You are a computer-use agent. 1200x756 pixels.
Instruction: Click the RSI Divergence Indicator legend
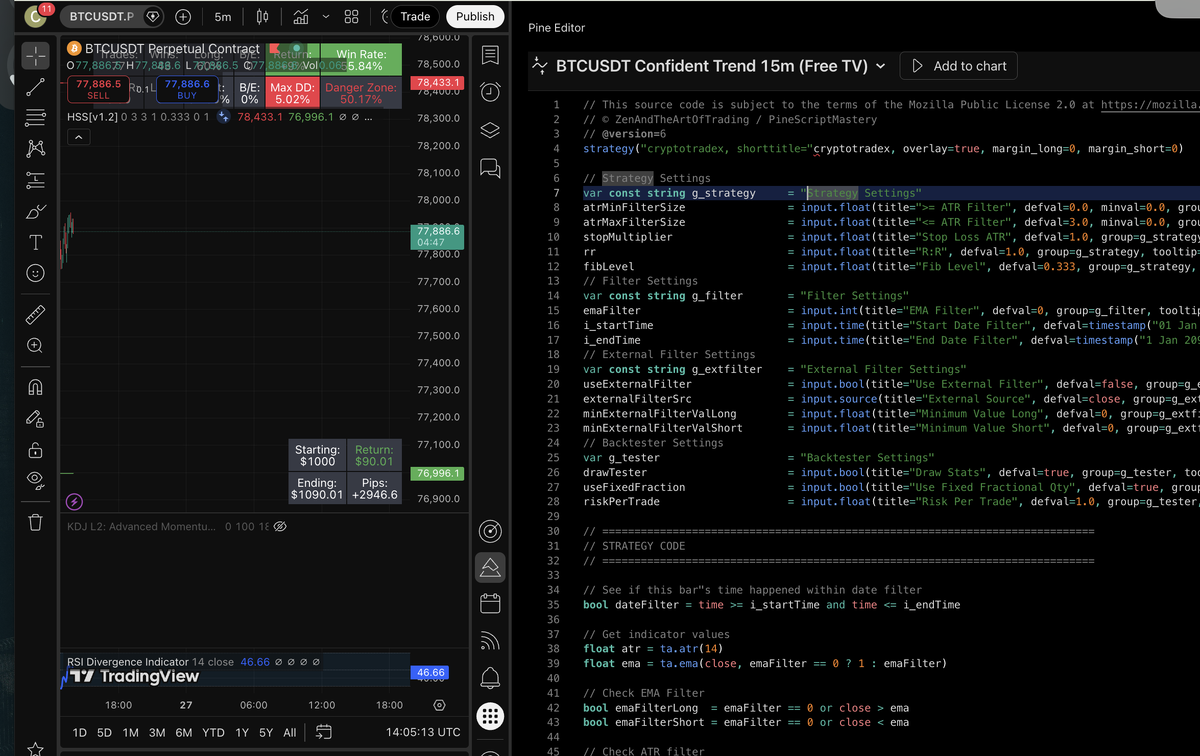click(x=129, y=662)
